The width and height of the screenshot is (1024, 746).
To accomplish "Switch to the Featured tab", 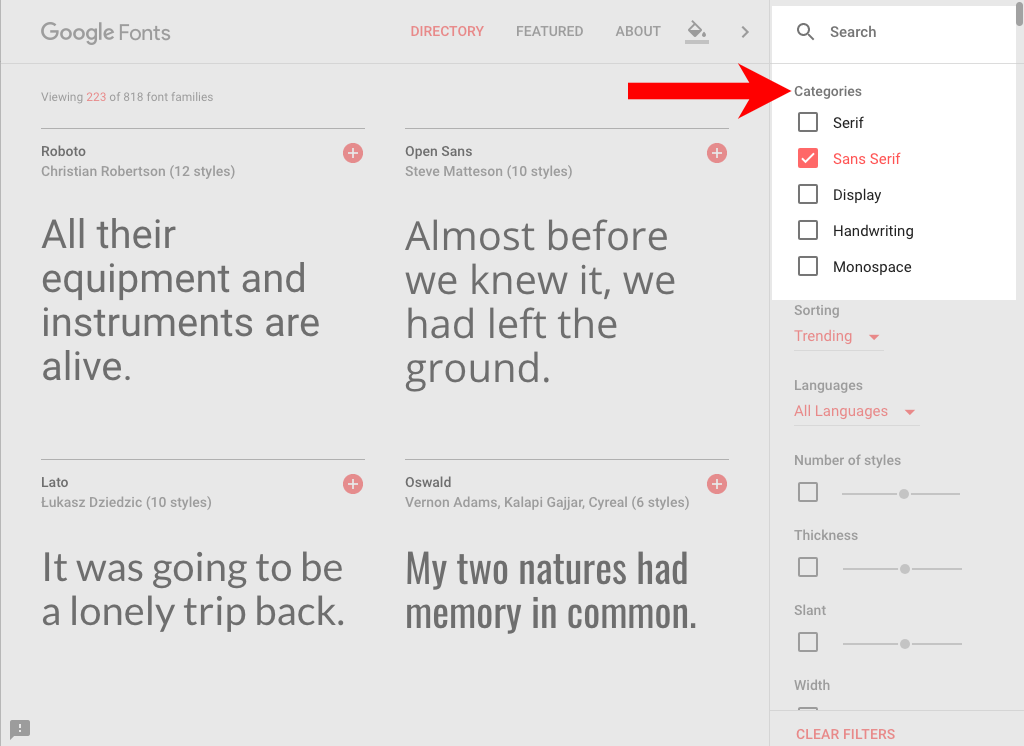I will (549, 31).
